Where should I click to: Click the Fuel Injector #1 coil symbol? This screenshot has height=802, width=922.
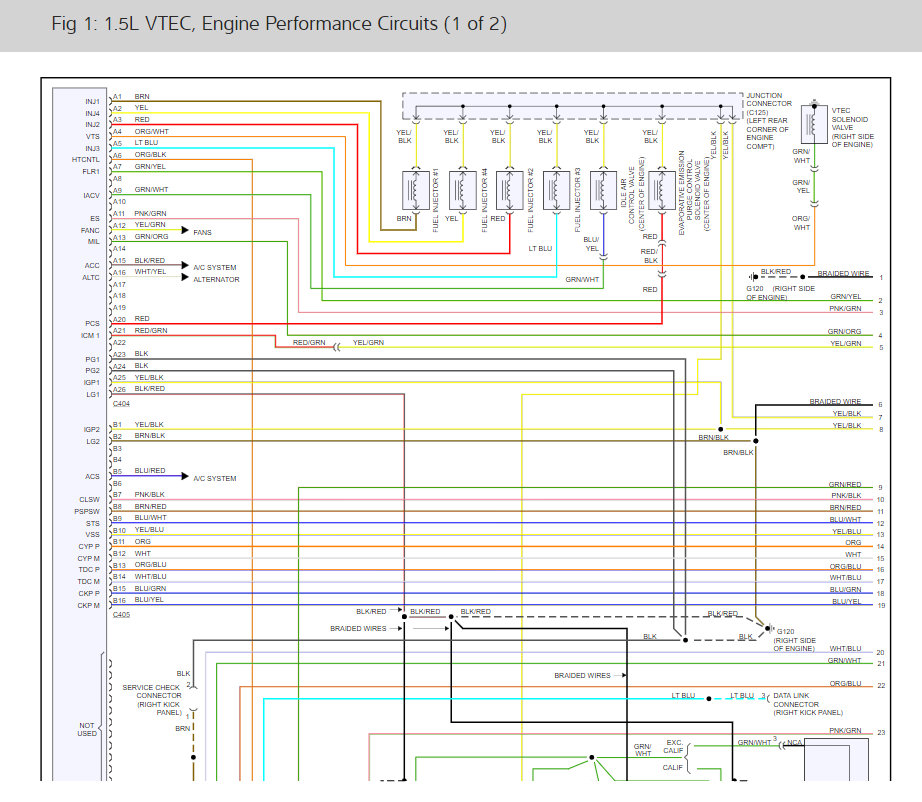click(415, 188)
